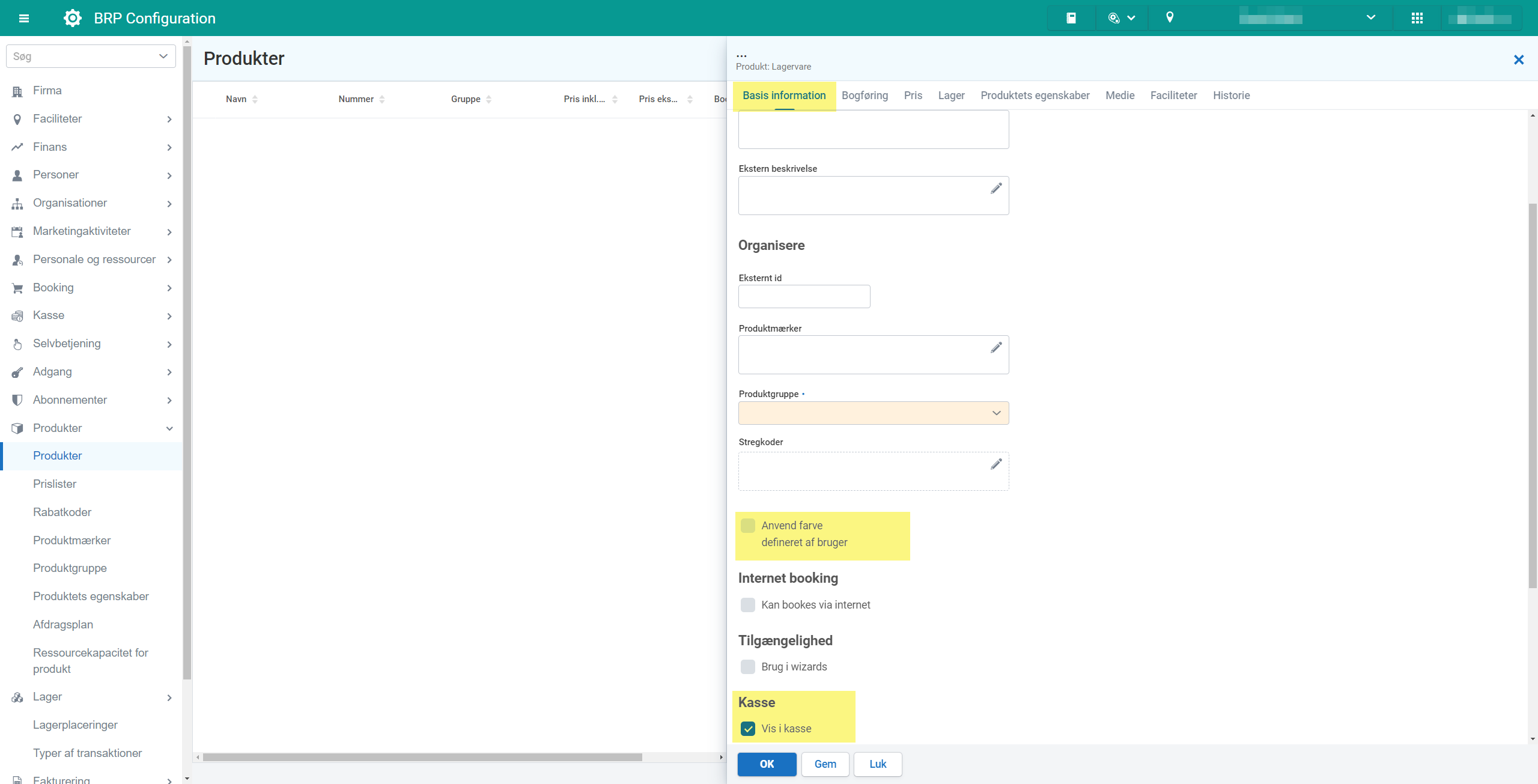Click the Gem save button
This screenshot has width=1538, height=784.
[x=825, y=764]
